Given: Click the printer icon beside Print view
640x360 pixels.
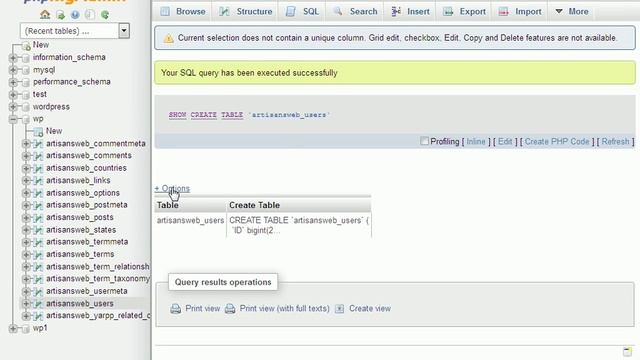Looking at the screenshot, I should 176,309.
